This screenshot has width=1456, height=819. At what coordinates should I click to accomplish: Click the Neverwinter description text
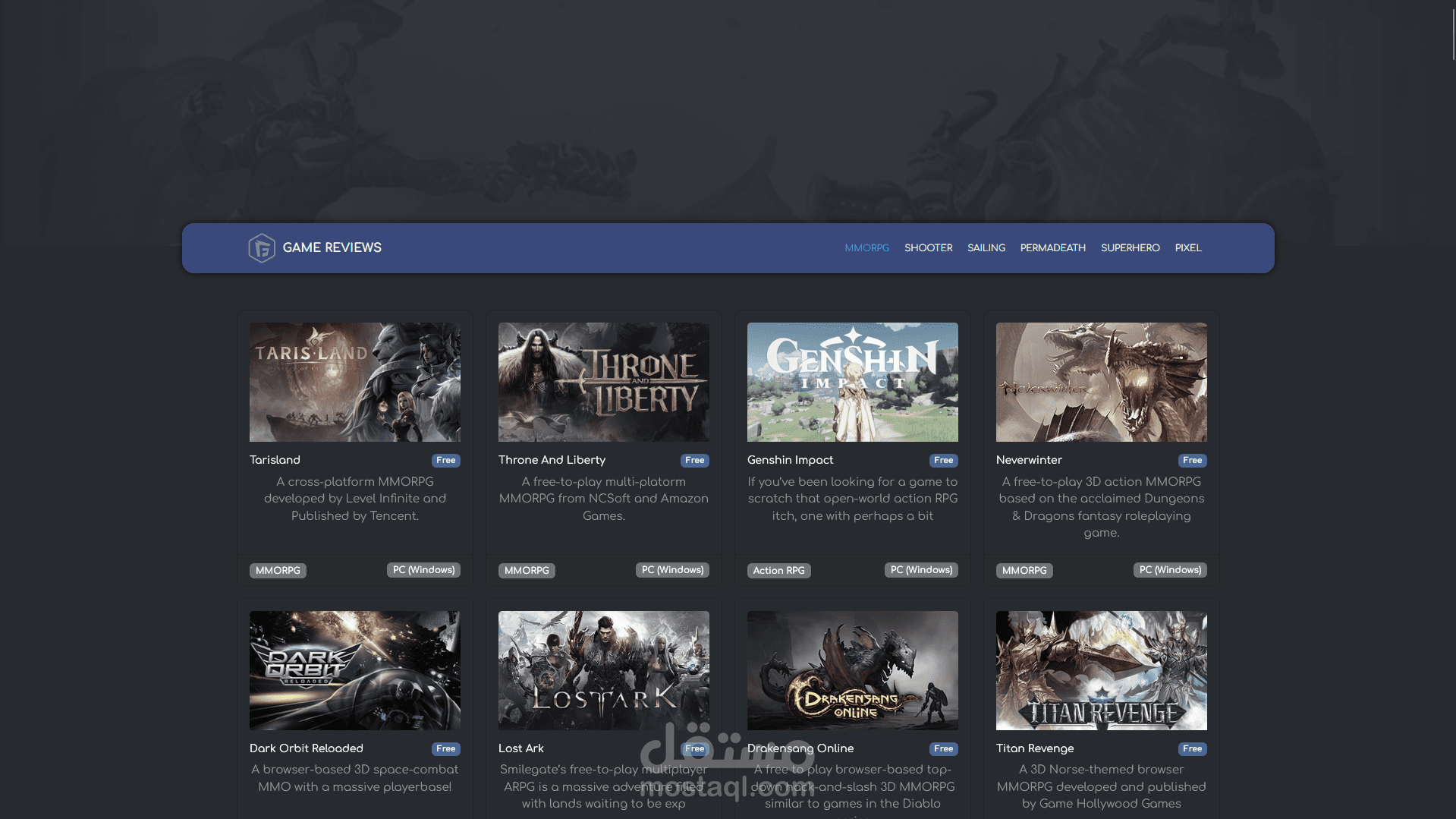(x=1102, y=507)
